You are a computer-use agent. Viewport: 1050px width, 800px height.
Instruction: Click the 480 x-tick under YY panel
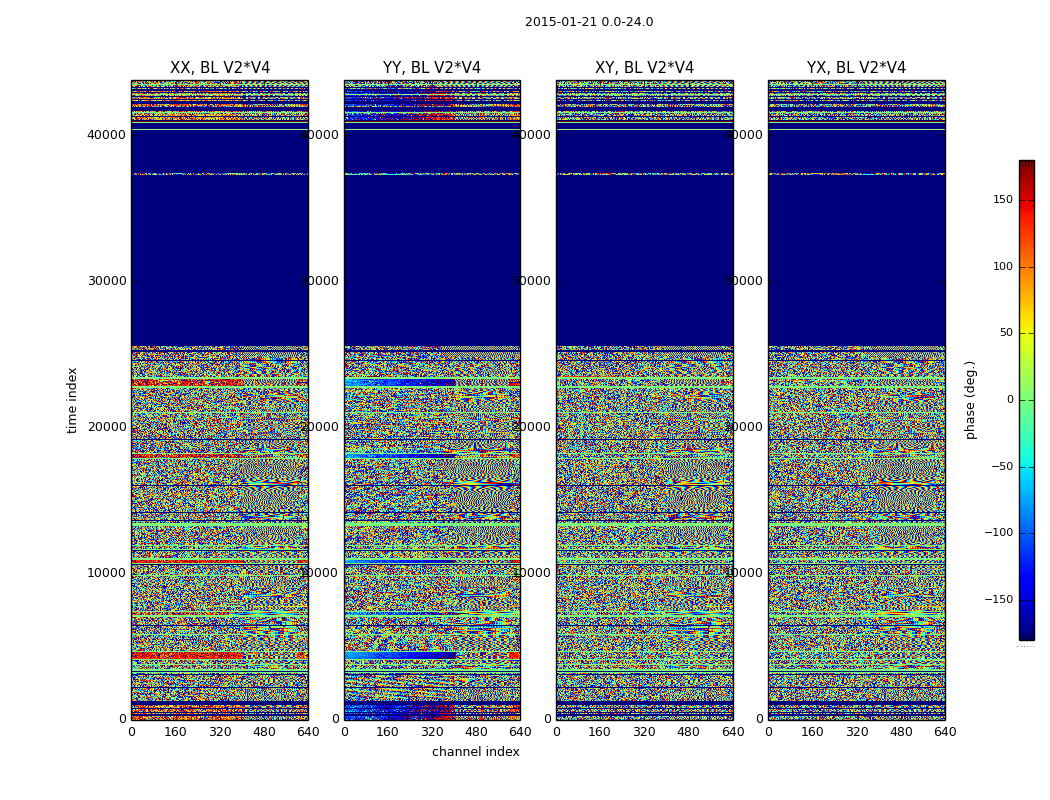(x=476, y=732)
